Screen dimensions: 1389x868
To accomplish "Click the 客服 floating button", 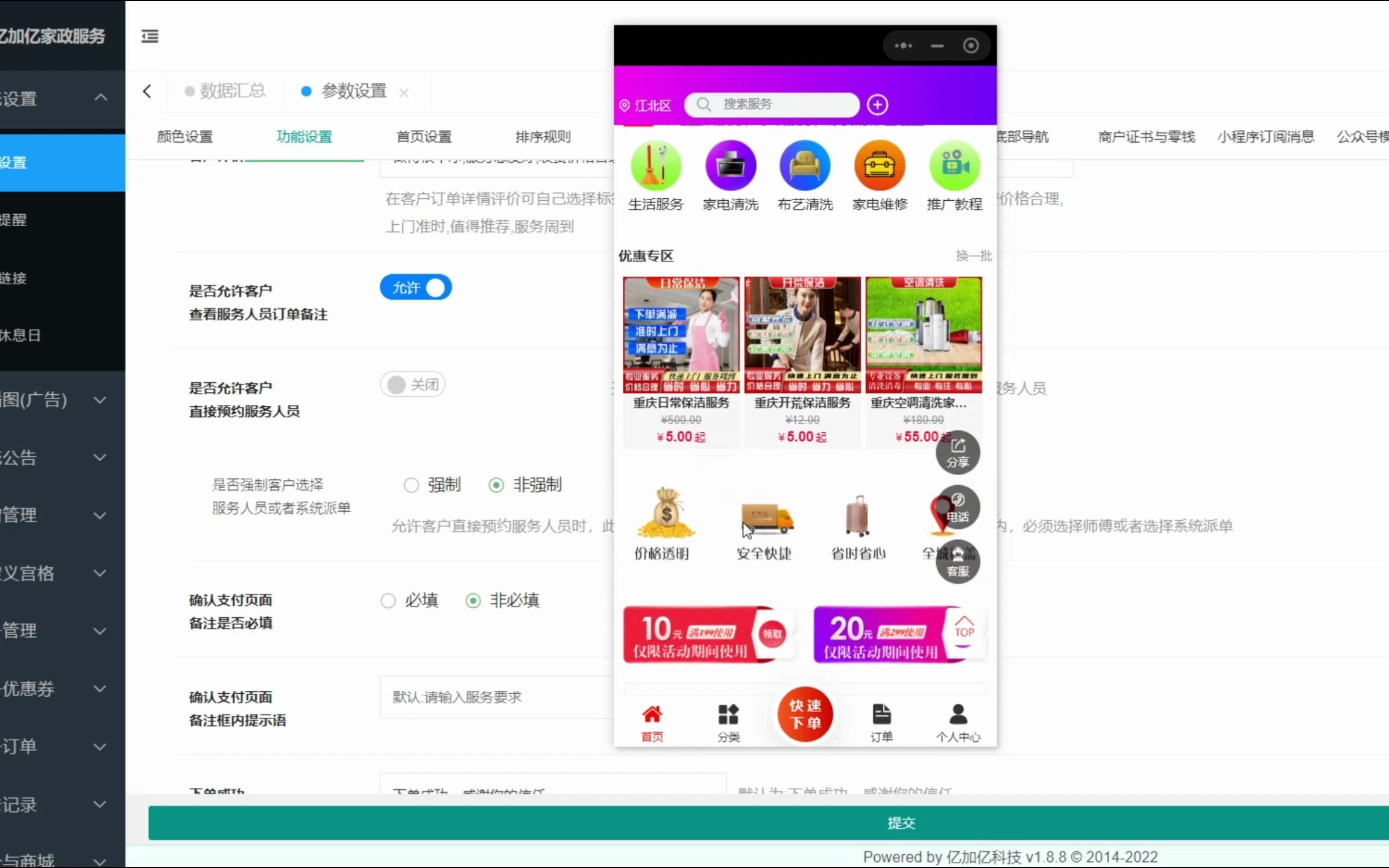I will point(957,562).
